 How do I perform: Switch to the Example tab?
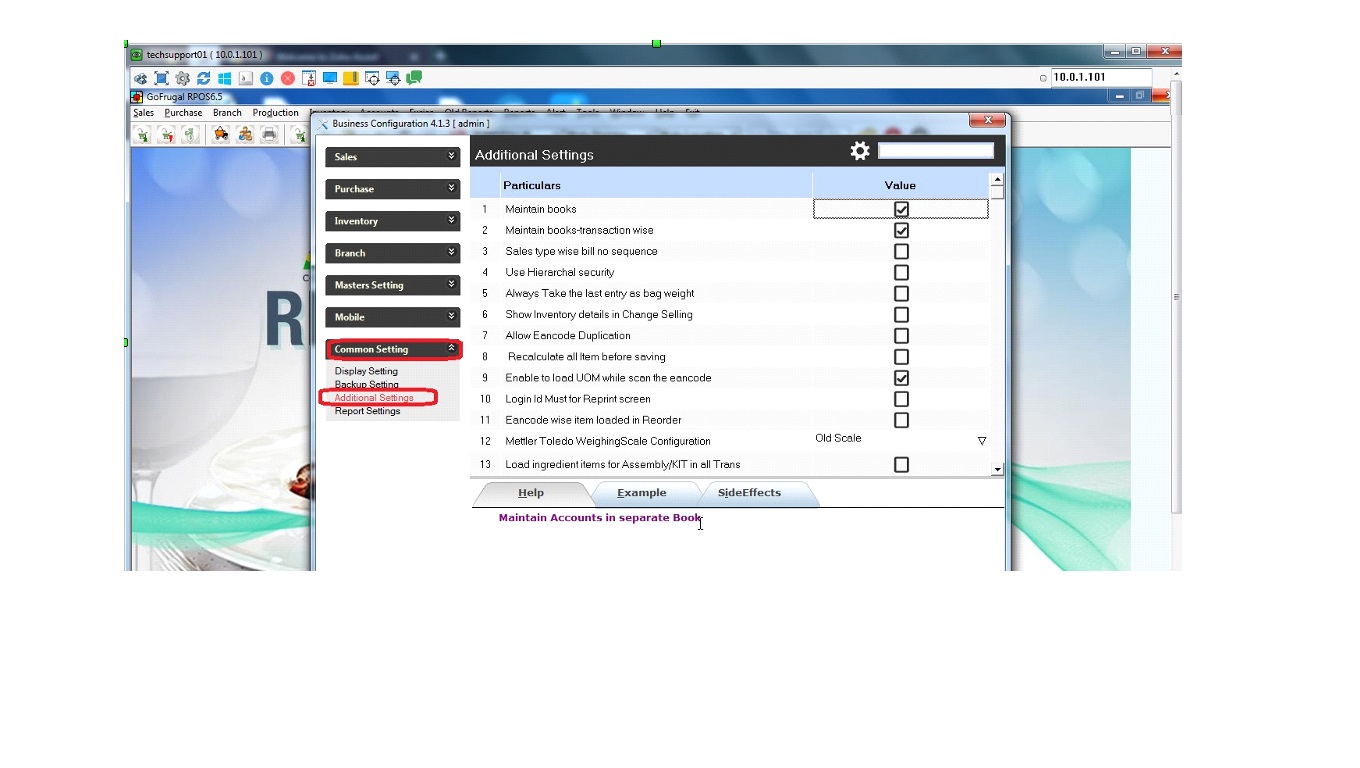click(642, 493)
